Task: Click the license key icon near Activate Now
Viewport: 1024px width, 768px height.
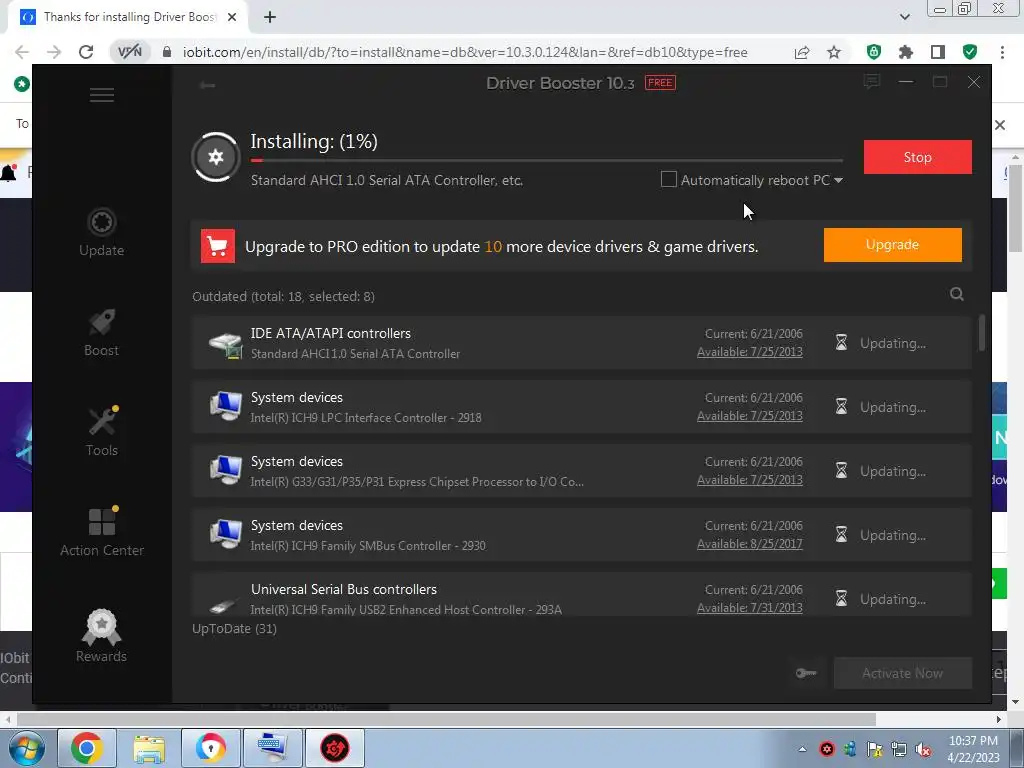Action: pyautogui.click(x=806, y=673)
